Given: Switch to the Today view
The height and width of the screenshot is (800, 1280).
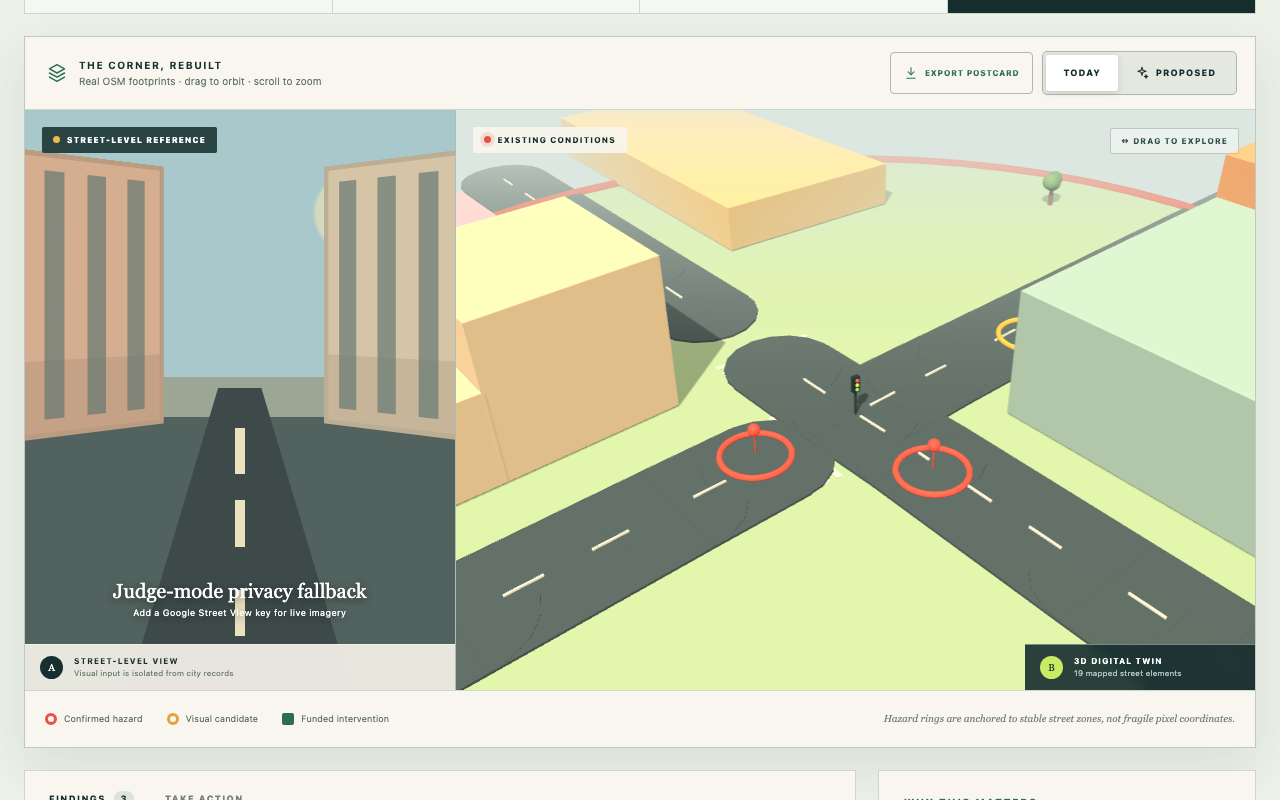Looking at the screenshot, I should click(1082, 73).
